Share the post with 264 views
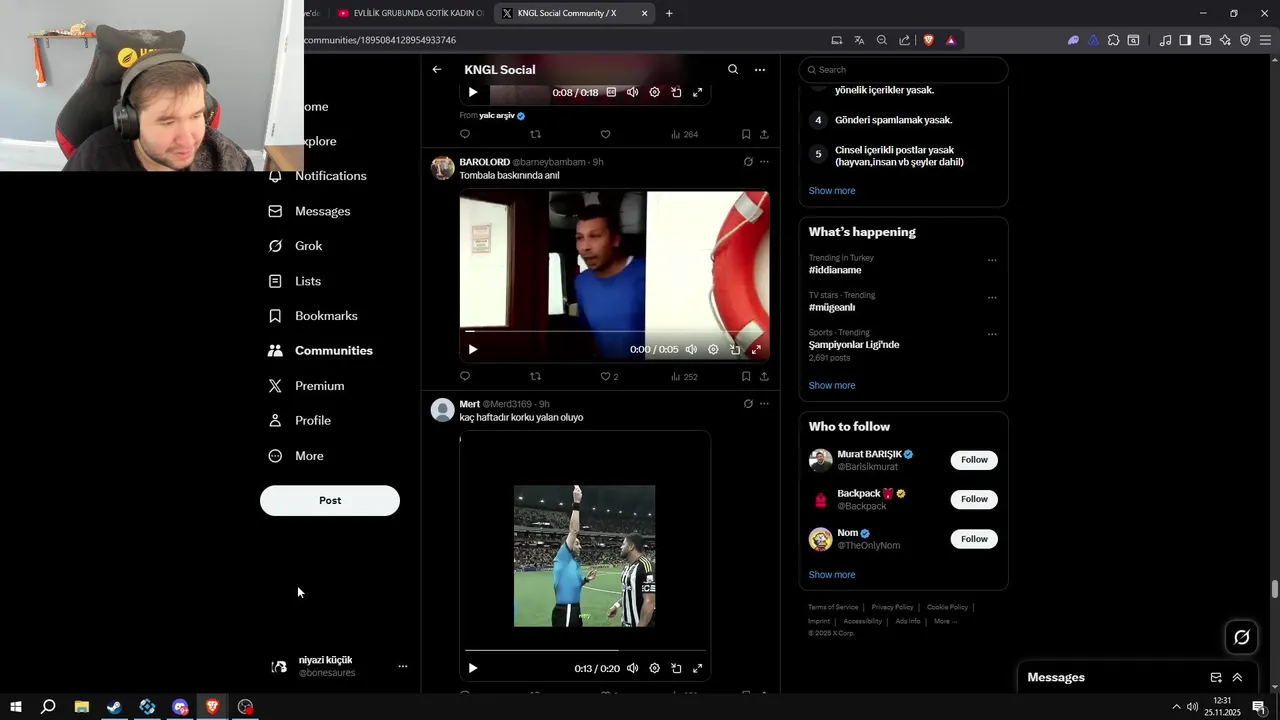Viewport: 1280px width, 720px height. pos(764,134)
